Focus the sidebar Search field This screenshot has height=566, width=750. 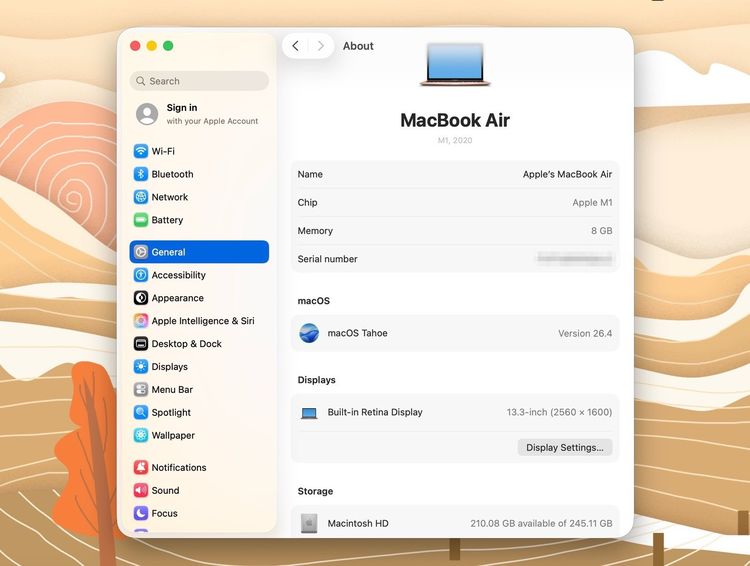[199, 81]
